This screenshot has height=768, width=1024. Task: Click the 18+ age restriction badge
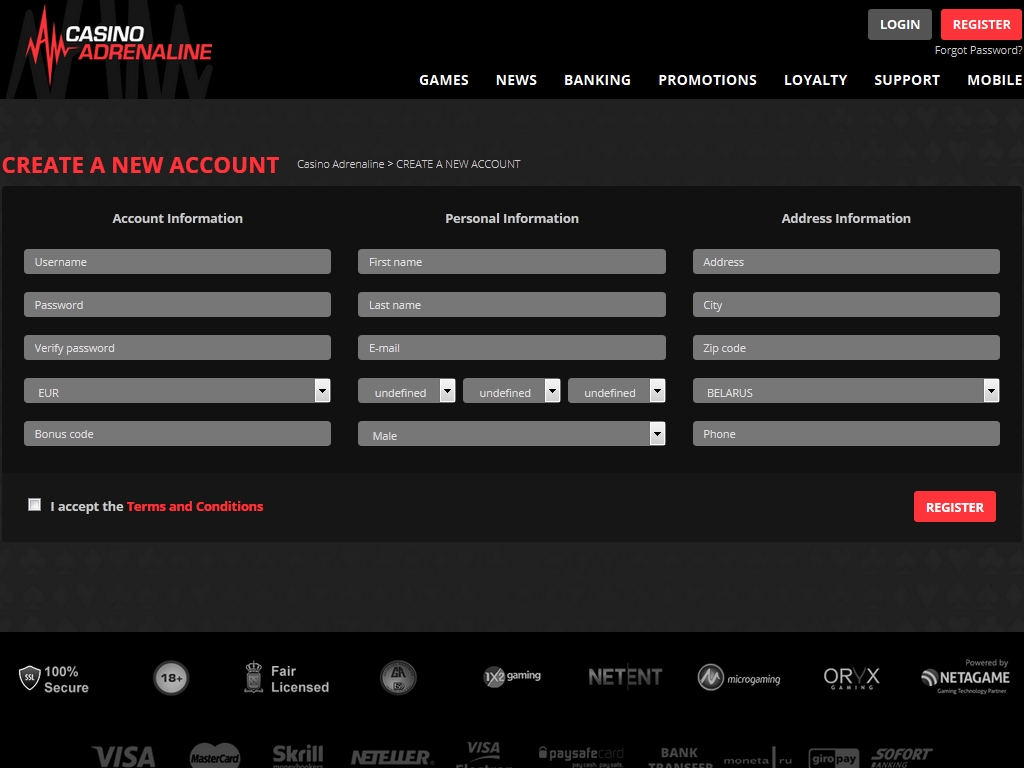click(171, 679)
